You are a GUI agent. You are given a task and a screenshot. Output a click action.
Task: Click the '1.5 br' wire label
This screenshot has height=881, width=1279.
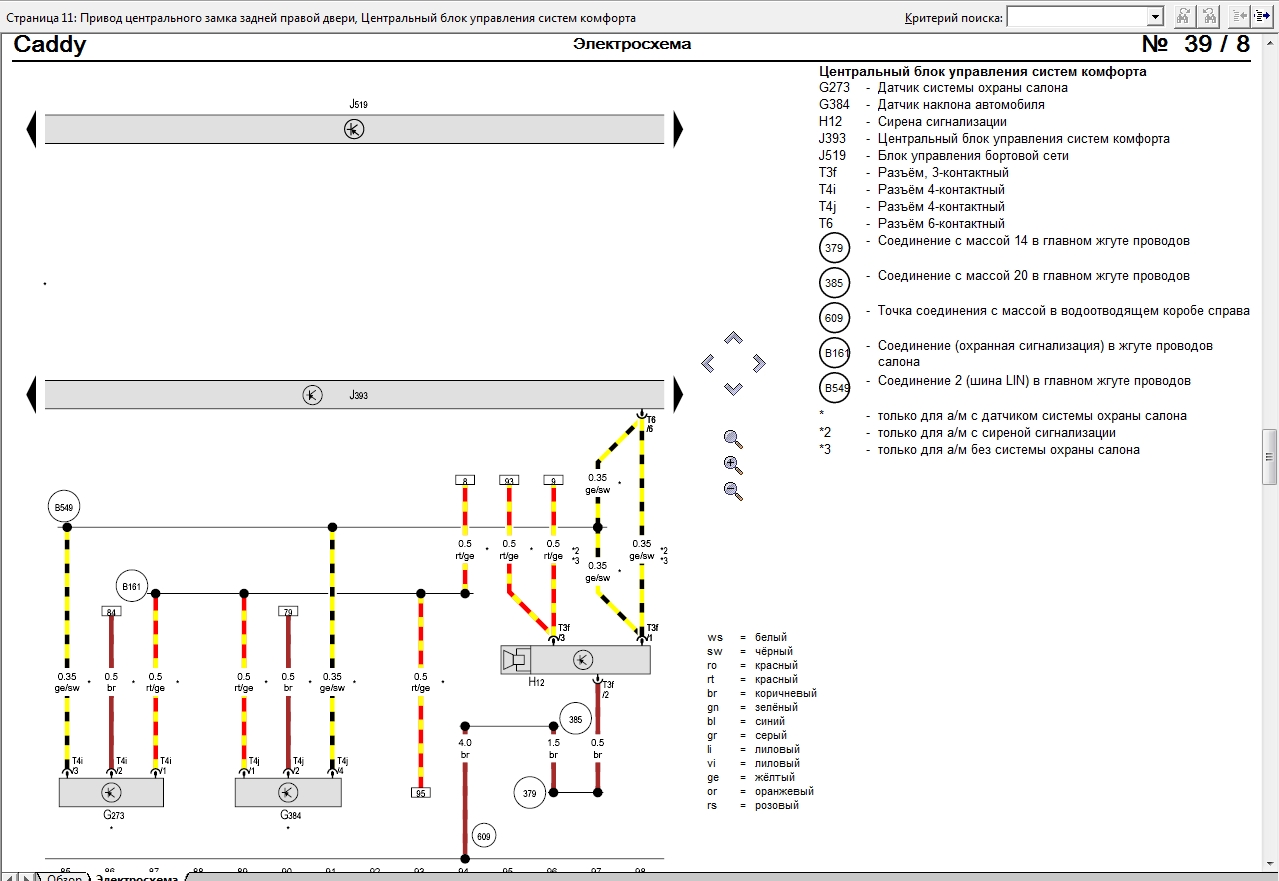[553, 748]
